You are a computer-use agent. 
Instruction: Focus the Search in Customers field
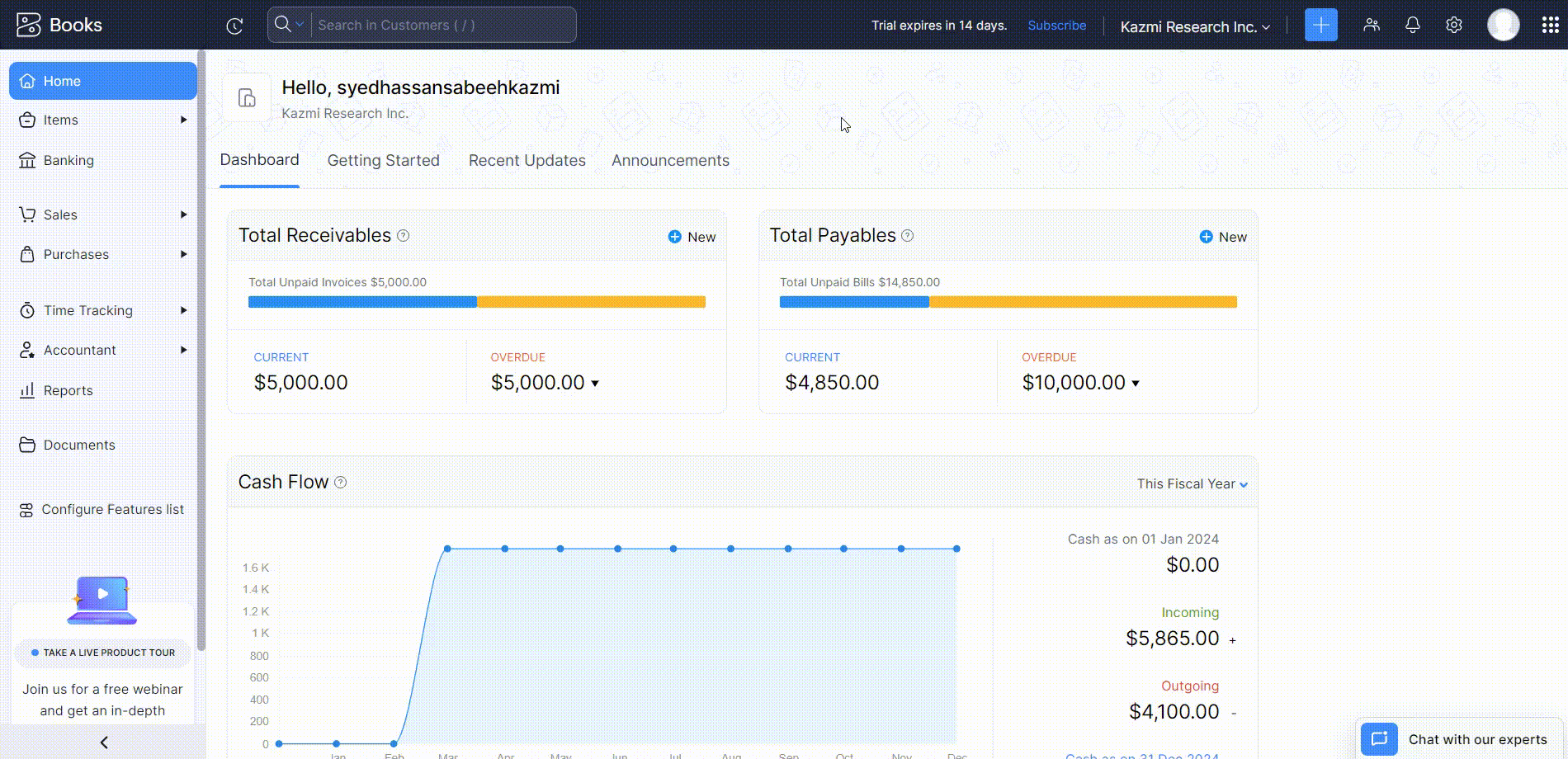443,25
